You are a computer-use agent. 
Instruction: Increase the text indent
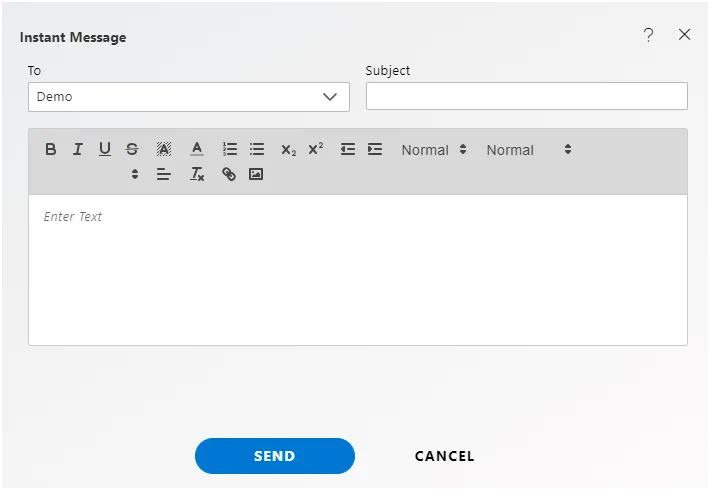(x=375, y=149)
